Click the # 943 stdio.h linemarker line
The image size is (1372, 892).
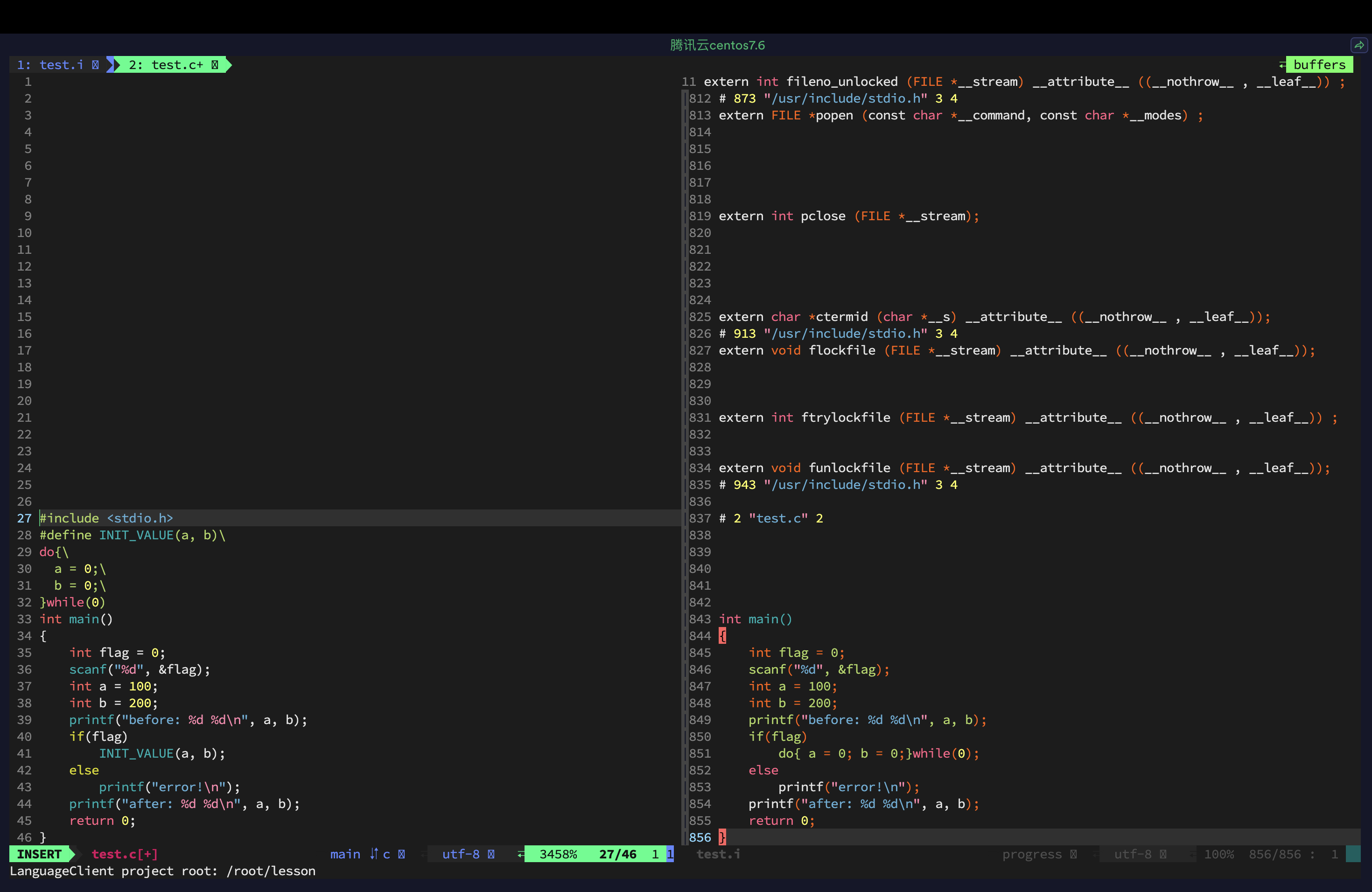tap(838, 485)
